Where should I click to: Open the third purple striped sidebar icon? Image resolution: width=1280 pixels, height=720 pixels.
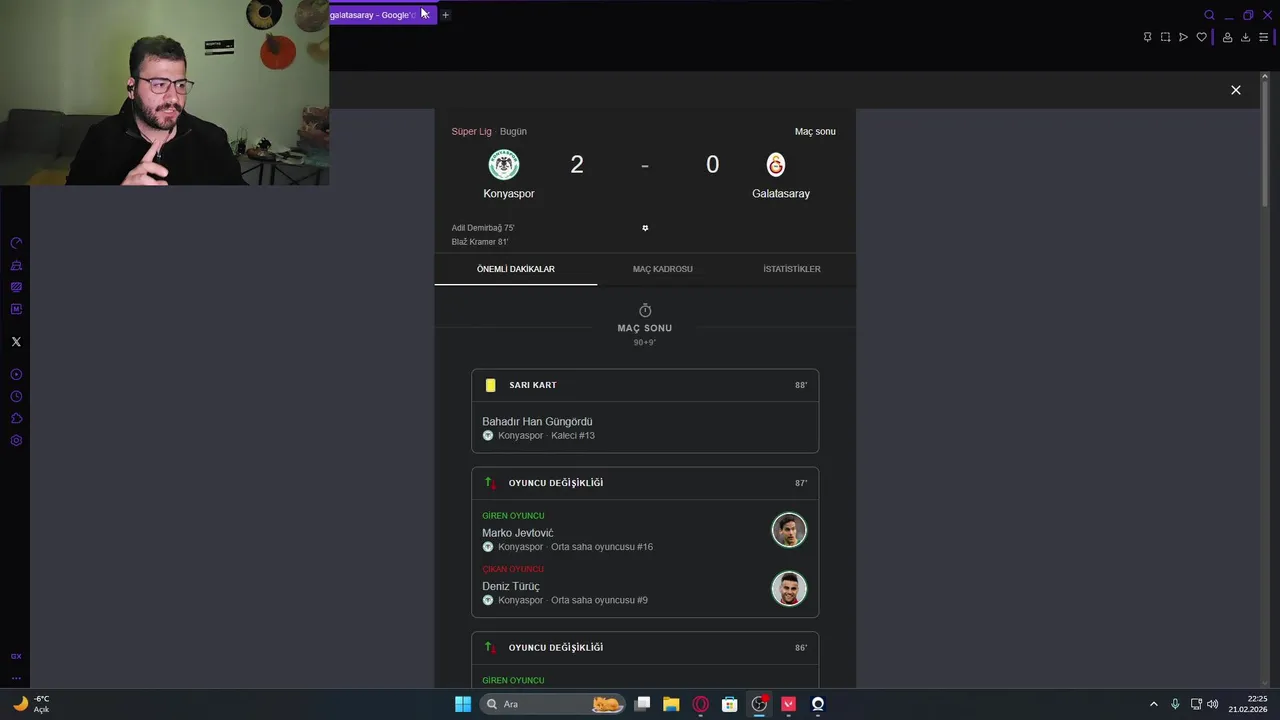point(16,287)
